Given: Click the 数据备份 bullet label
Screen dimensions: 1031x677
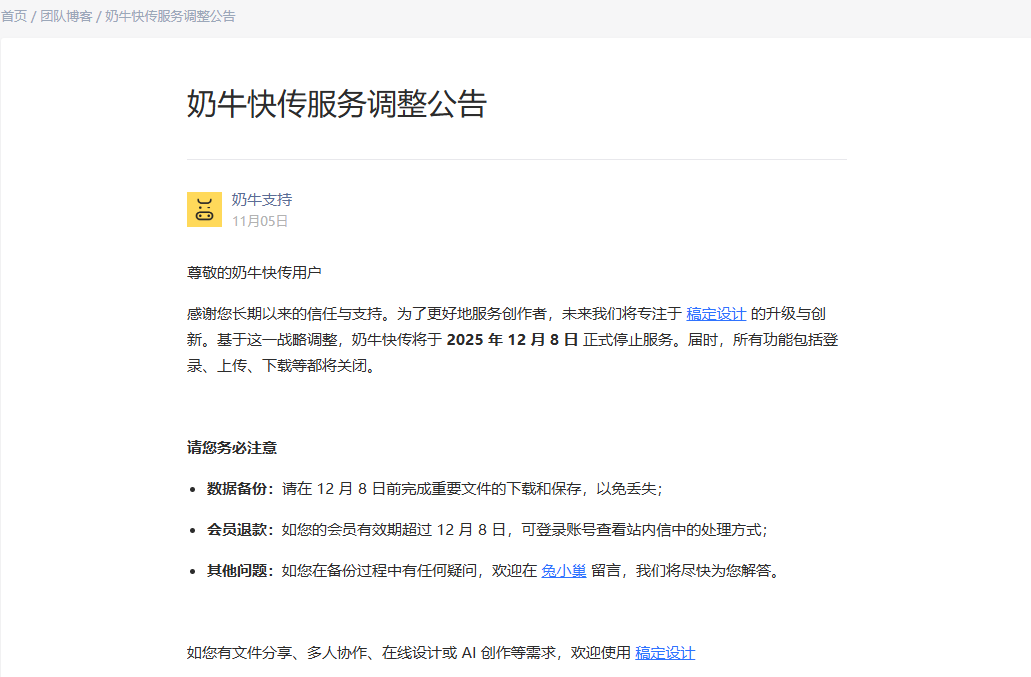Looking at the screenshot, I should point(240,488).
